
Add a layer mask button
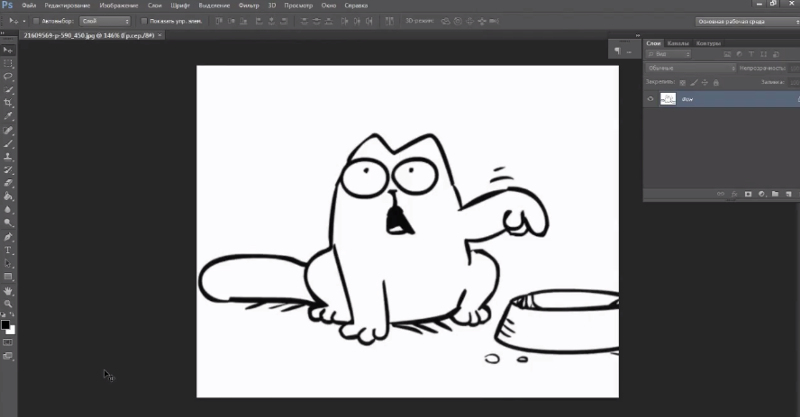tap(748, 194)
